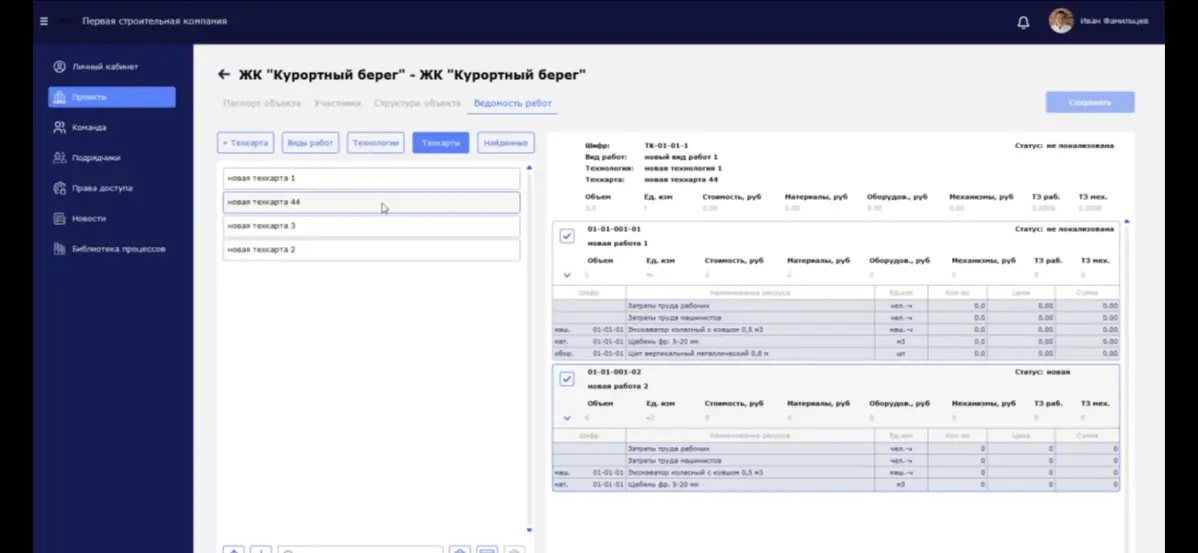Switch to the Структура объекта tab

417,103
